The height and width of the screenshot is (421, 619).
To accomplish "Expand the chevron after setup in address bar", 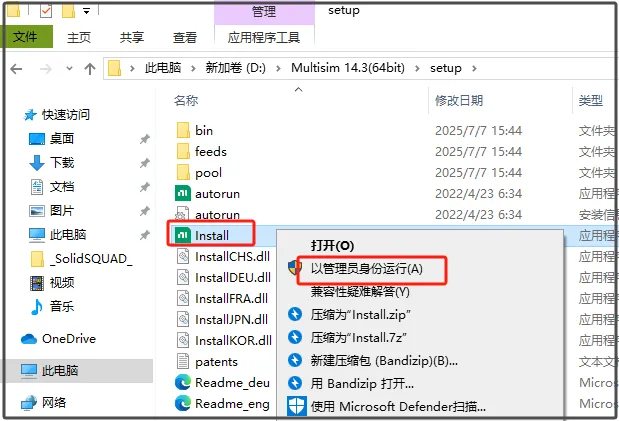I will 474,68.
